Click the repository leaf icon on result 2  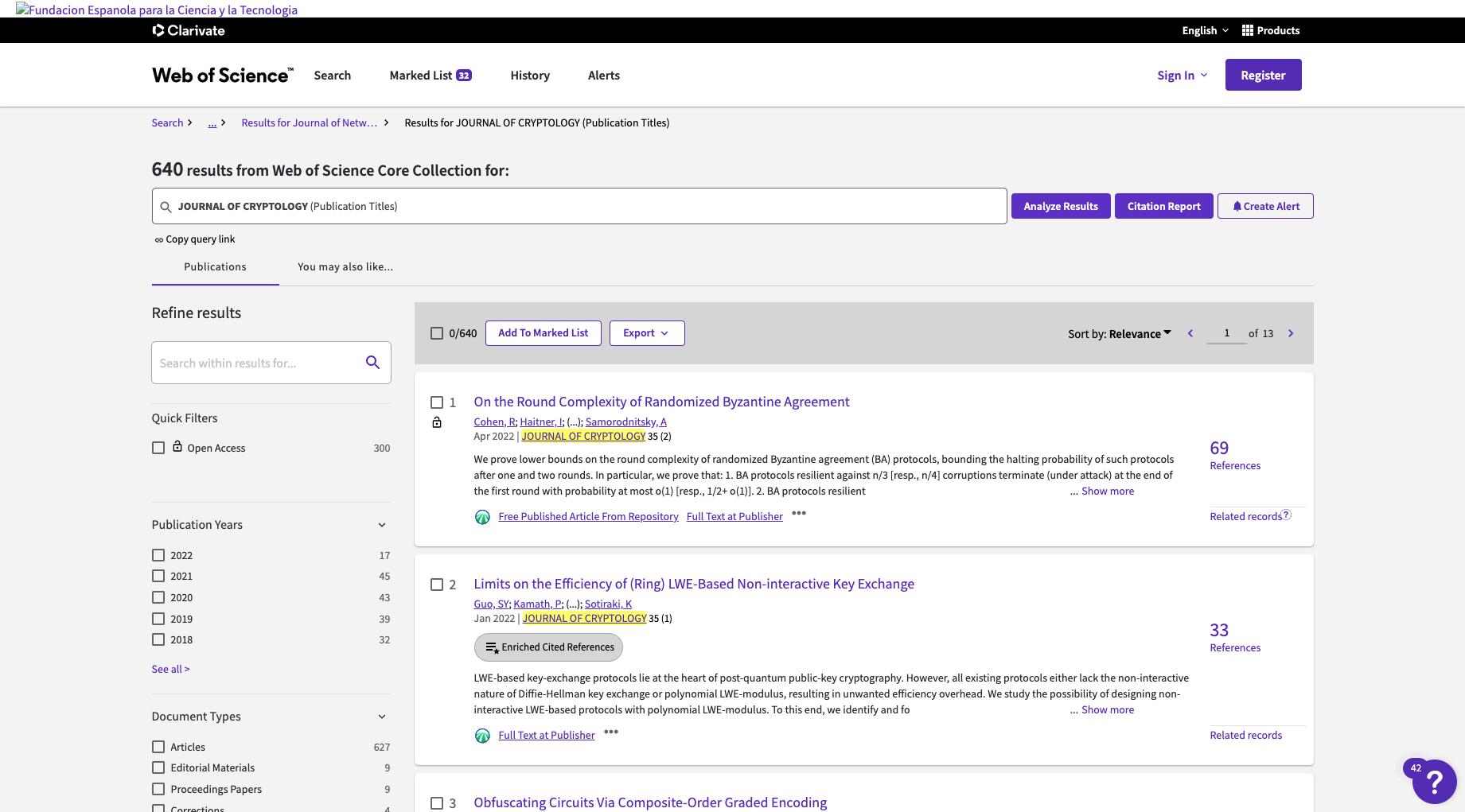click(482, 736)
